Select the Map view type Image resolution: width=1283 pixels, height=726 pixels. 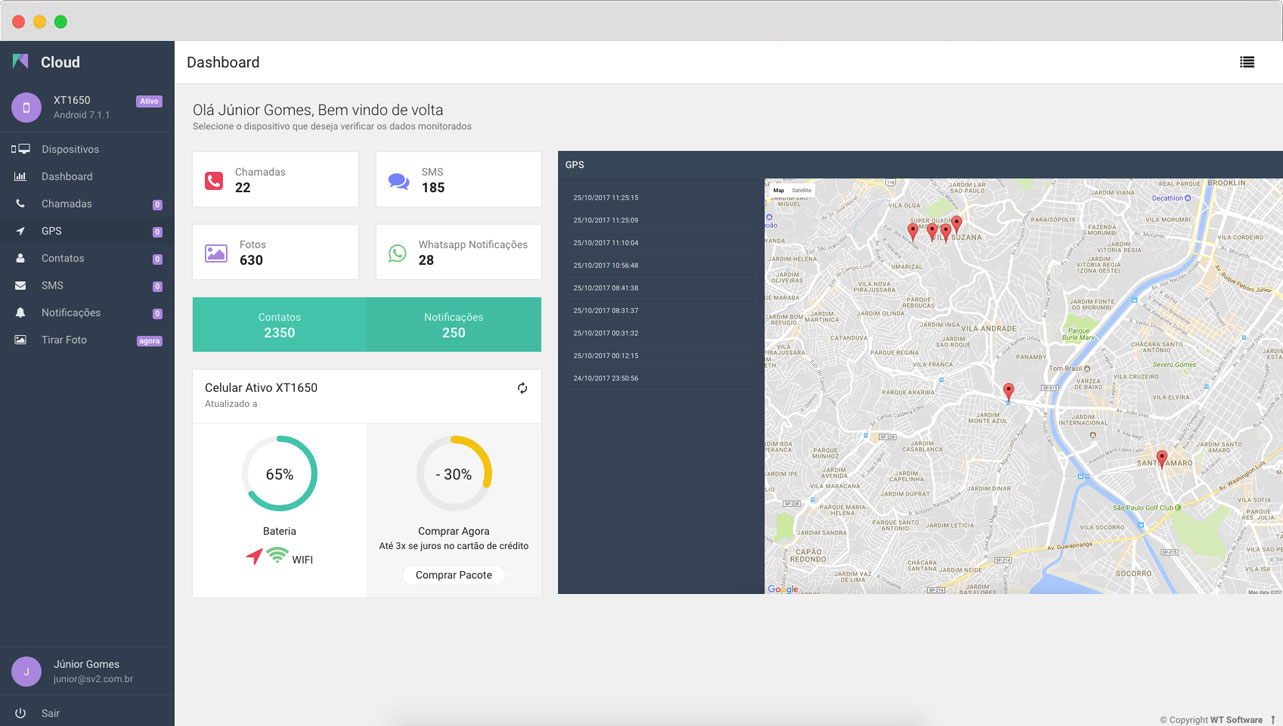click(x=778, y=190)
